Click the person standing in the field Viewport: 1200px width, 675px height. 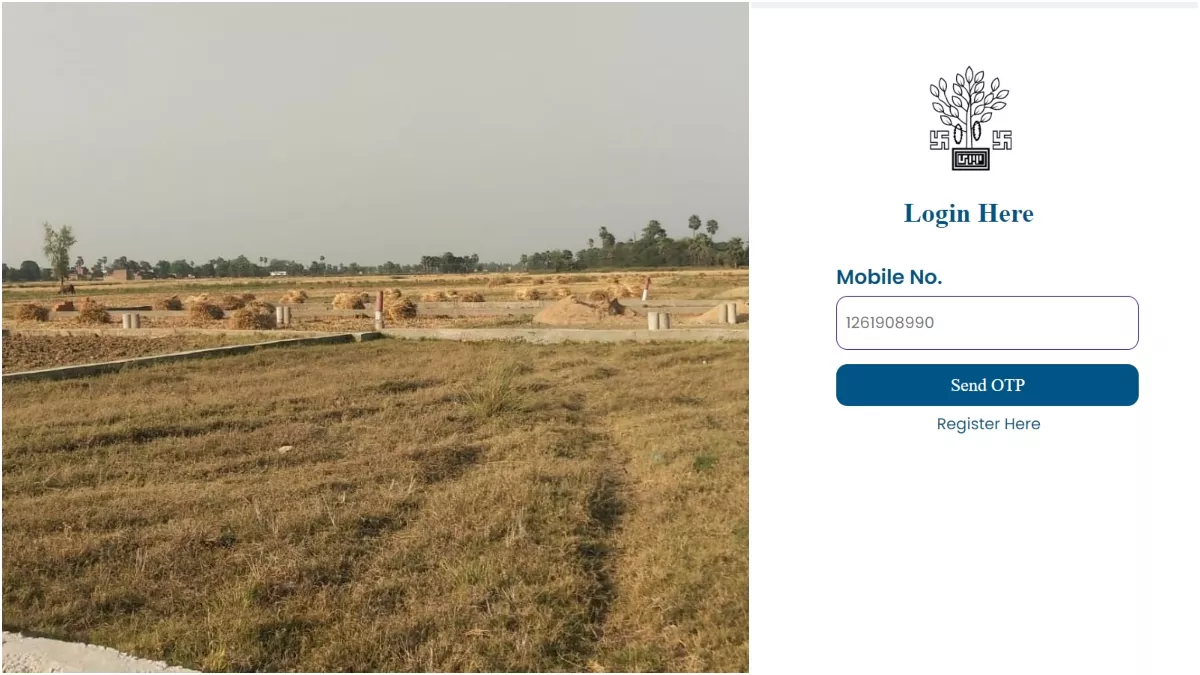pos(646,289)
